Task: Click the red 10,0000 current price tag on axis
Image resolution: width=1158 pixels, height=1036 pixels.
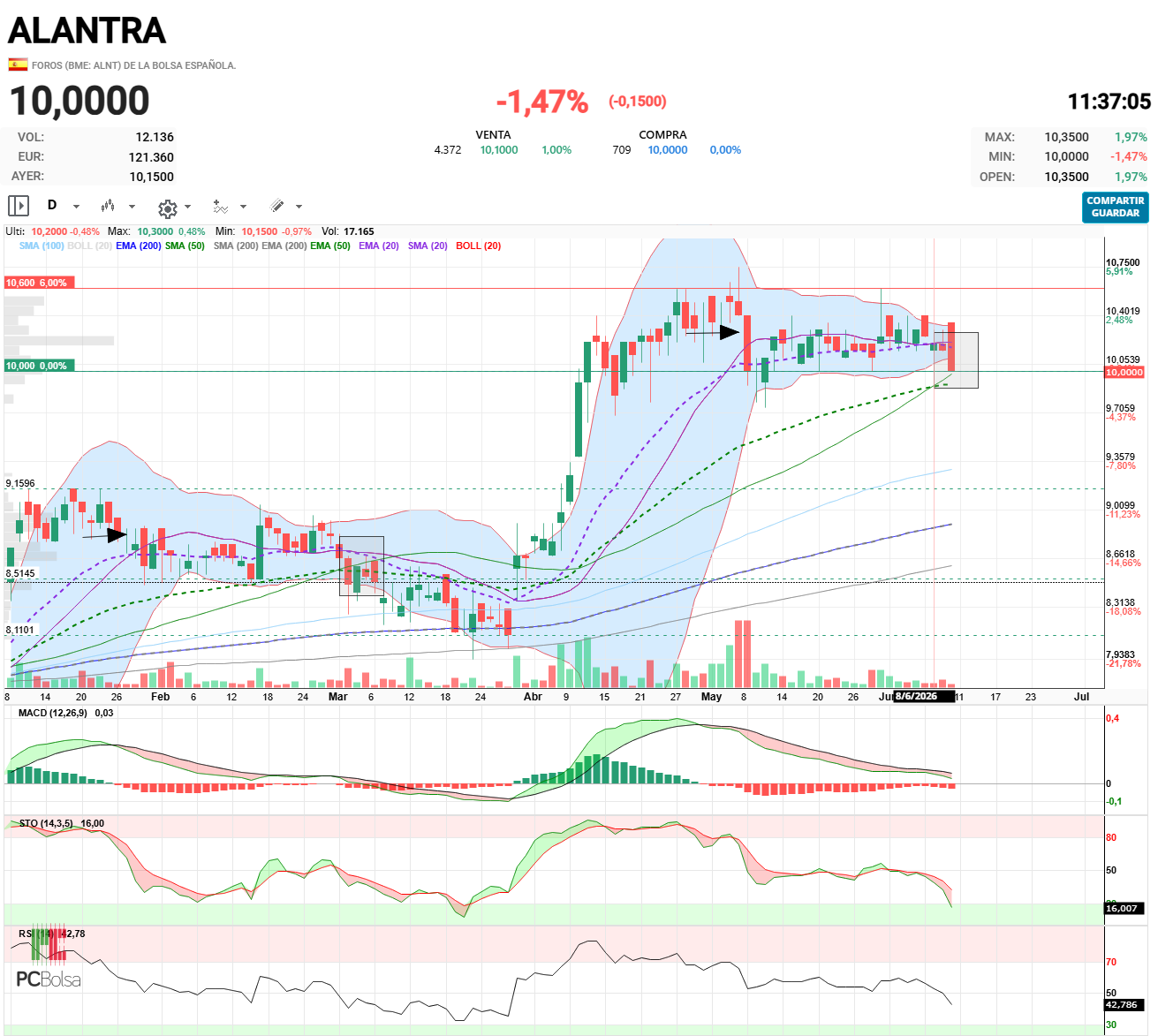Action: pos(1124,373)
